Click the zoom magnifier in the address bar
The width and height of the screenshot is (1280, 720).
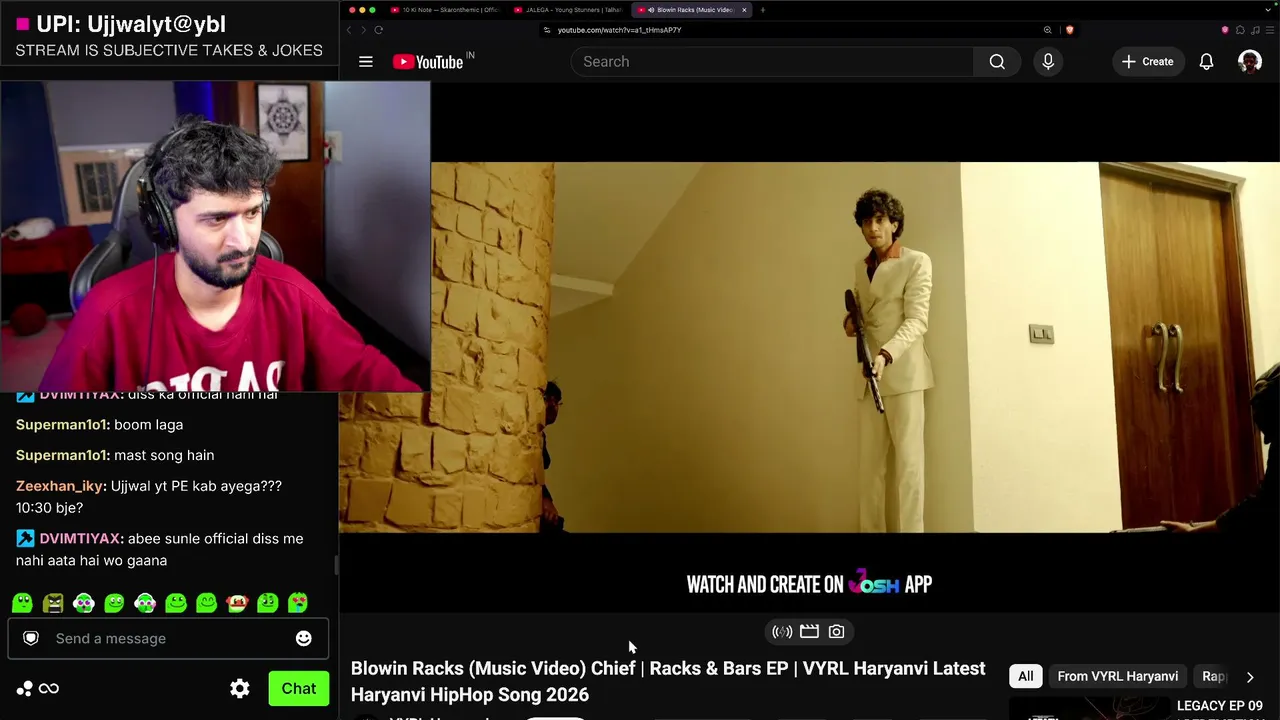[x=1048, y=30]
